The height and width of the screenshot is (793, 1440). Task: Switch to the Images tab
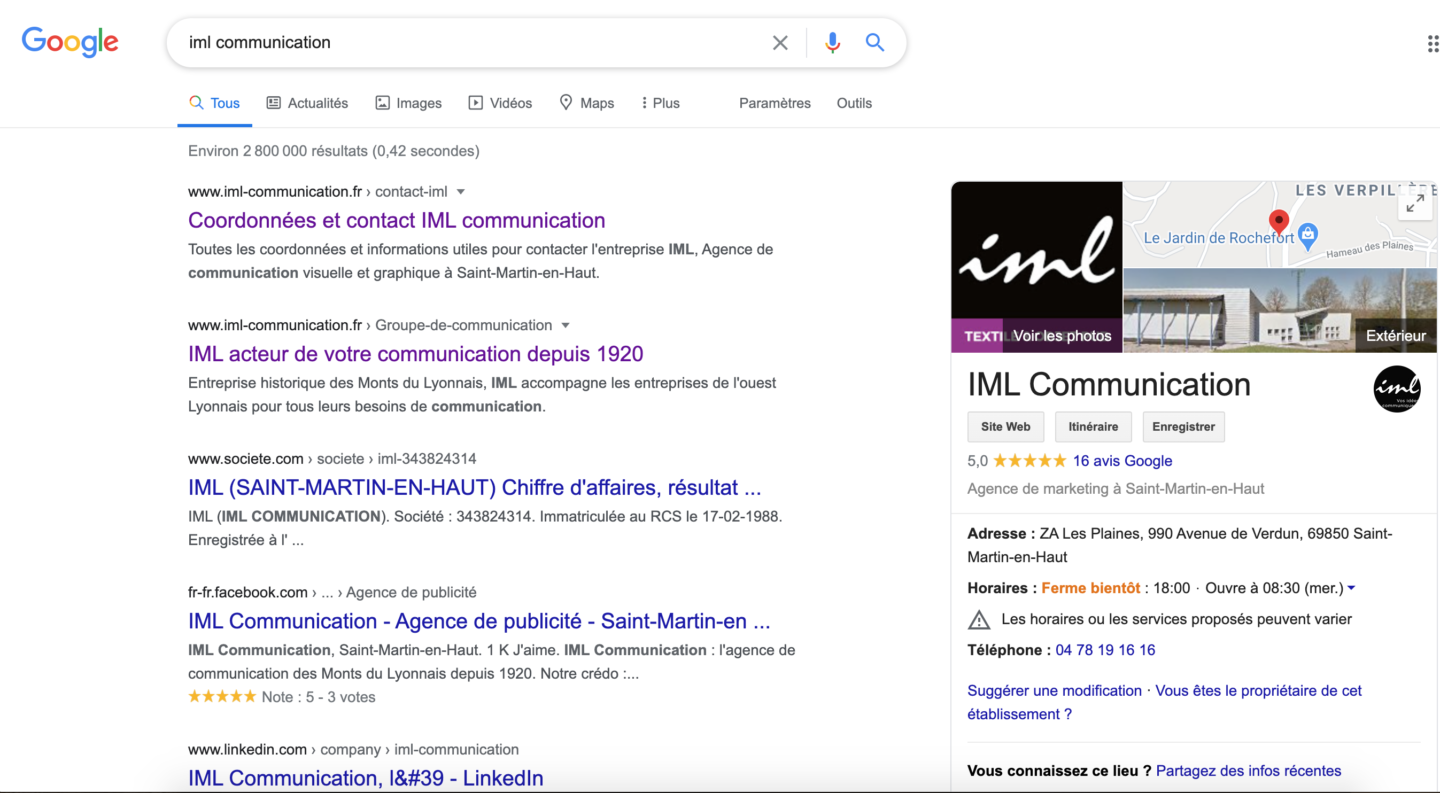click(408, 102)
